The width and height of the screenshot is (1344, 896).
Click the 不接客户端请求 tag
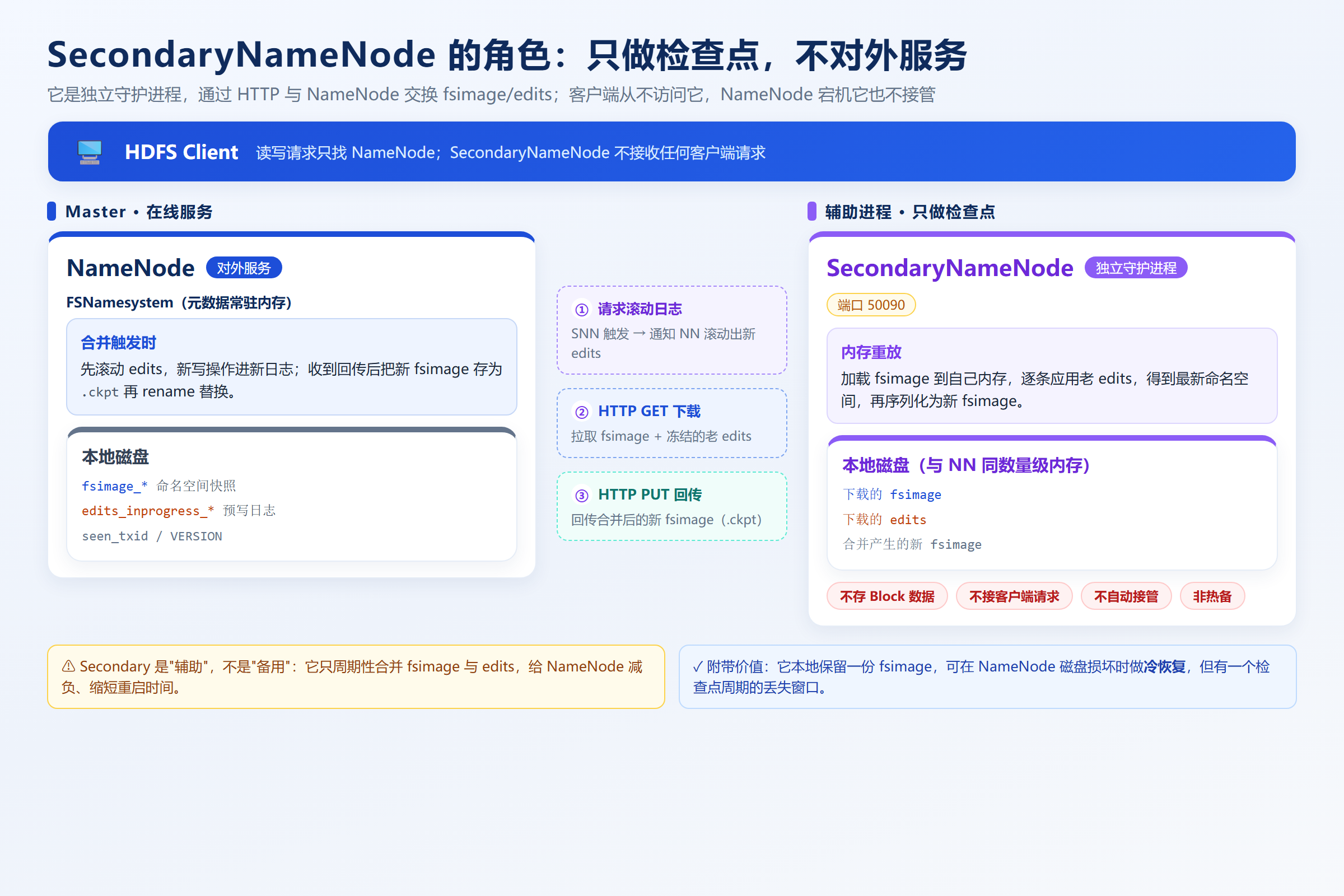(1014, 596)
